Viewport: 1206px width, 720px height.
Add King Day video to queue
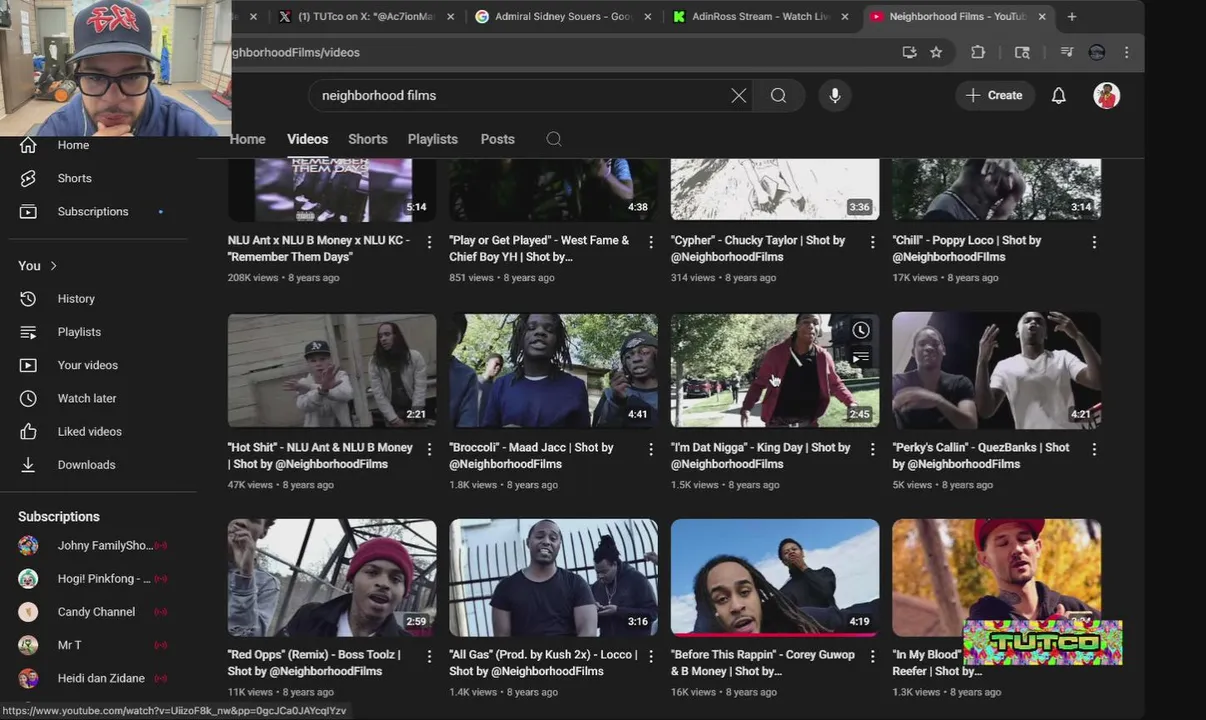[x=861, y=357]
